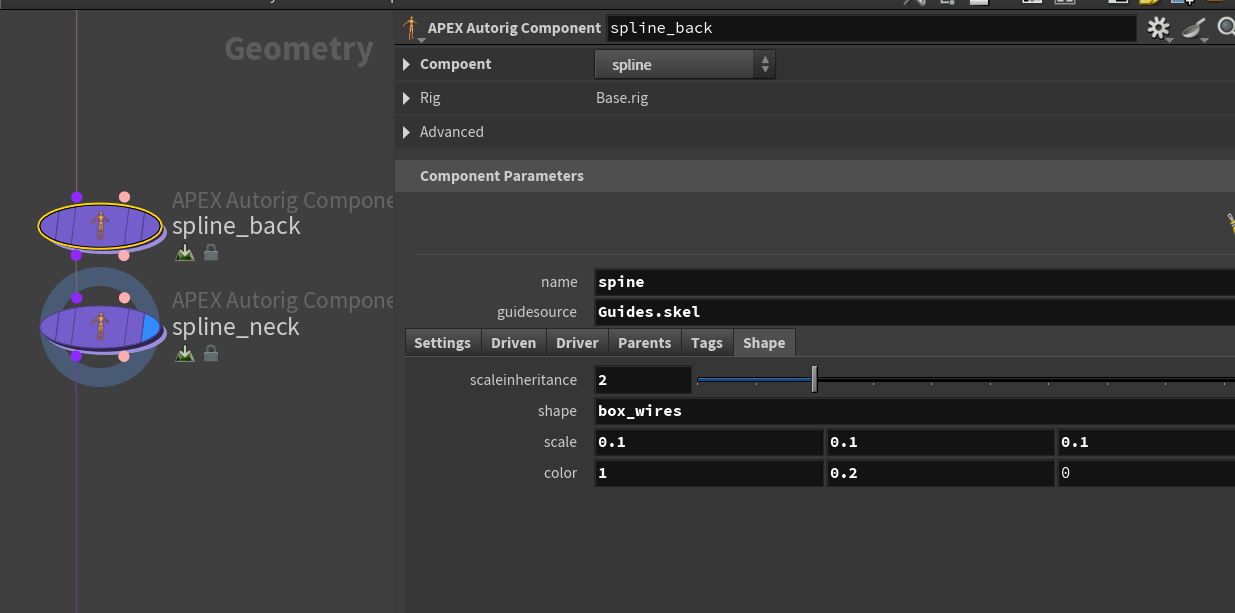Click pink output connector of spline_neck

124,356
